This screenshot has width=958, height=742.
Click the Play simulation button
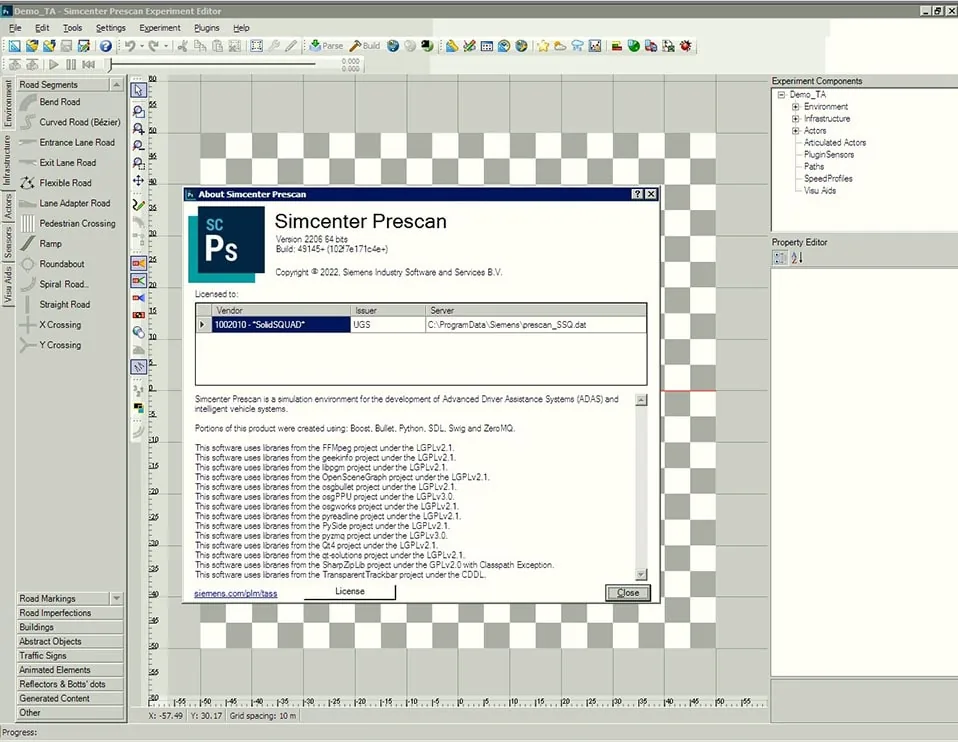(54, 64)
